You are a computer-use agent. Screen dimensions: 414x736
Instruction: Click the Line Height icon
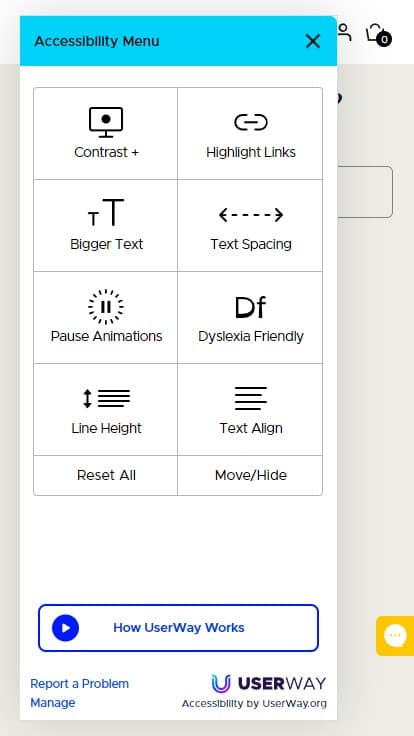tap(106, 398)
